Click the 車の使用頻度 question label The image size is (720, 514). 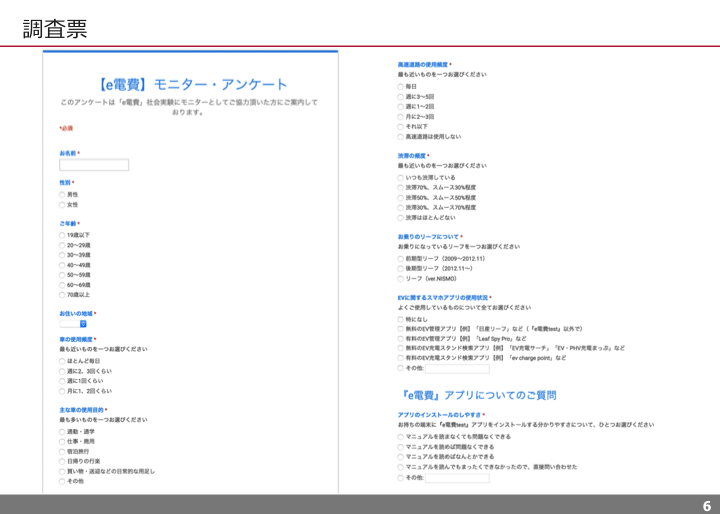click(76, 339)
